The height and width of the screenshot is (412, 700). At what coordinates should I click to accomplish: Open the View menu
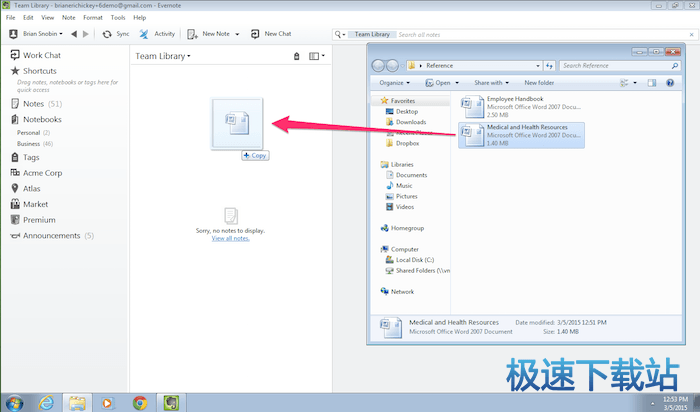pyautogui.click(x=47, y=17)
